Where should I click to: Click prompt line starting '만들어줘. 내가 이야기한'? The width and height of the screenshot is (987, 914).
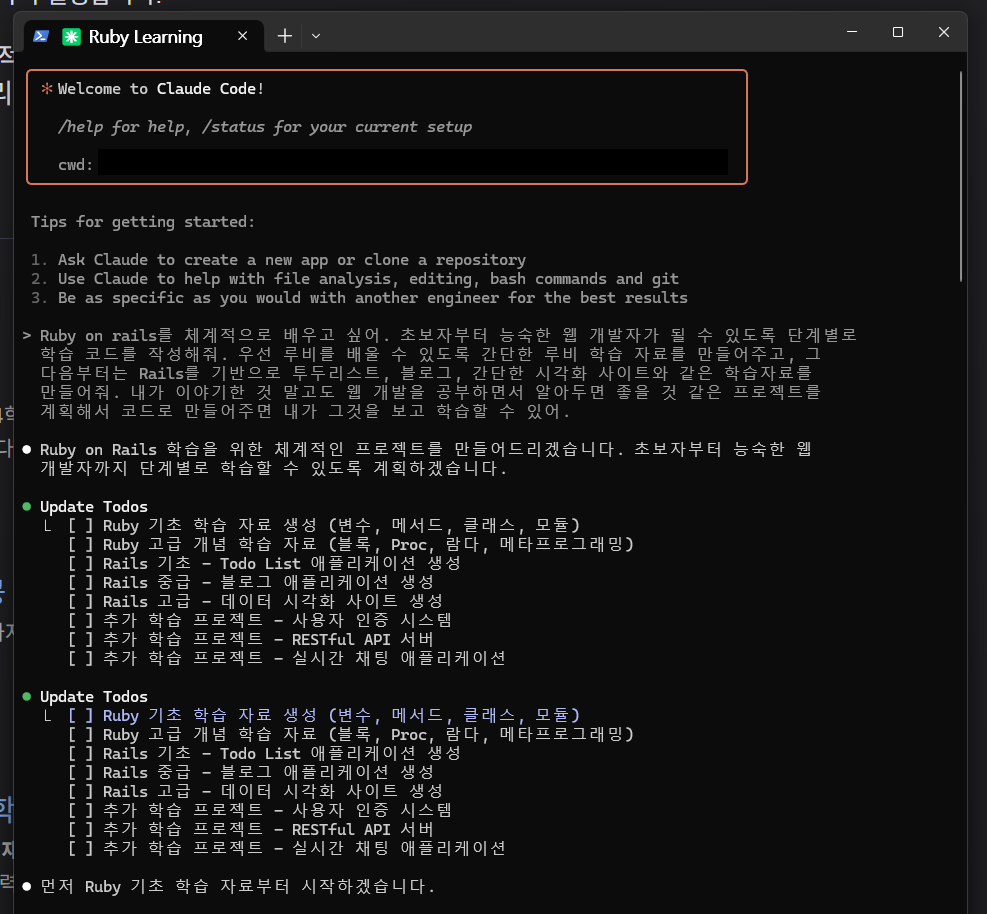(431, 392)
